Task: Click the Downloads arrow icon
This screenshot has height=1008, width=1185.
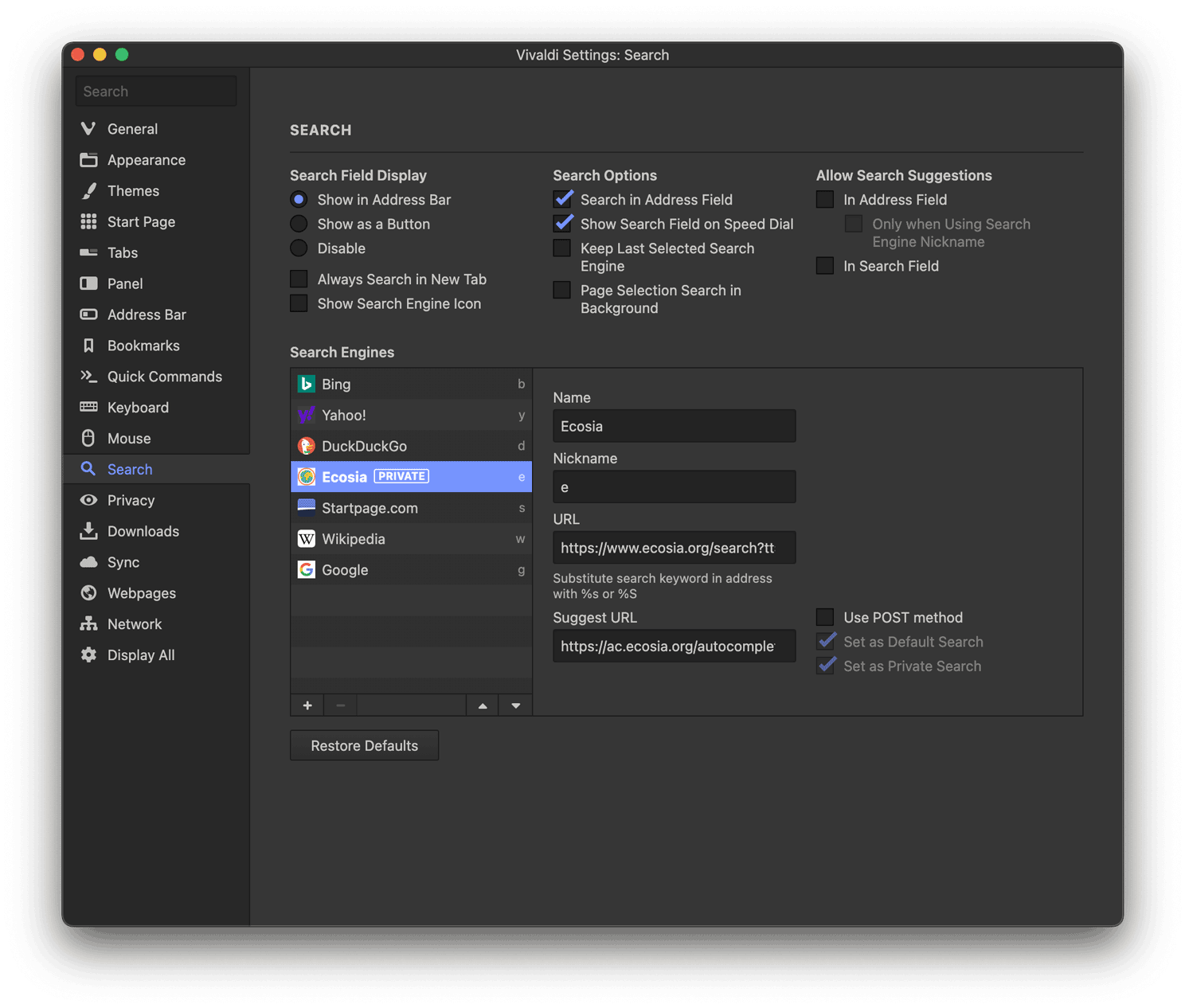Action: tap(88, 531)
